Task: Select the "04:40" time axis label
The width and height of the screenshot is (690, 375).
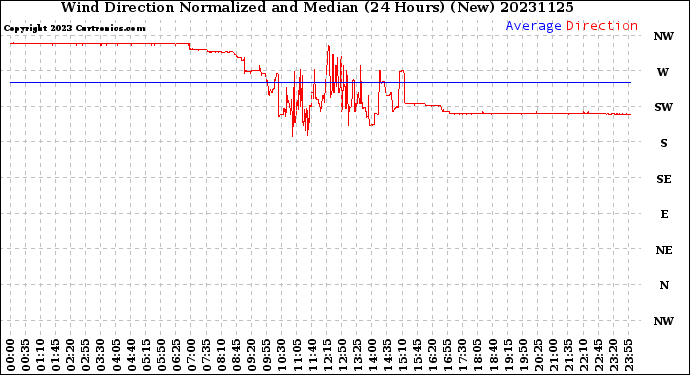Action: pyautogui.click(x=131, y=355)
